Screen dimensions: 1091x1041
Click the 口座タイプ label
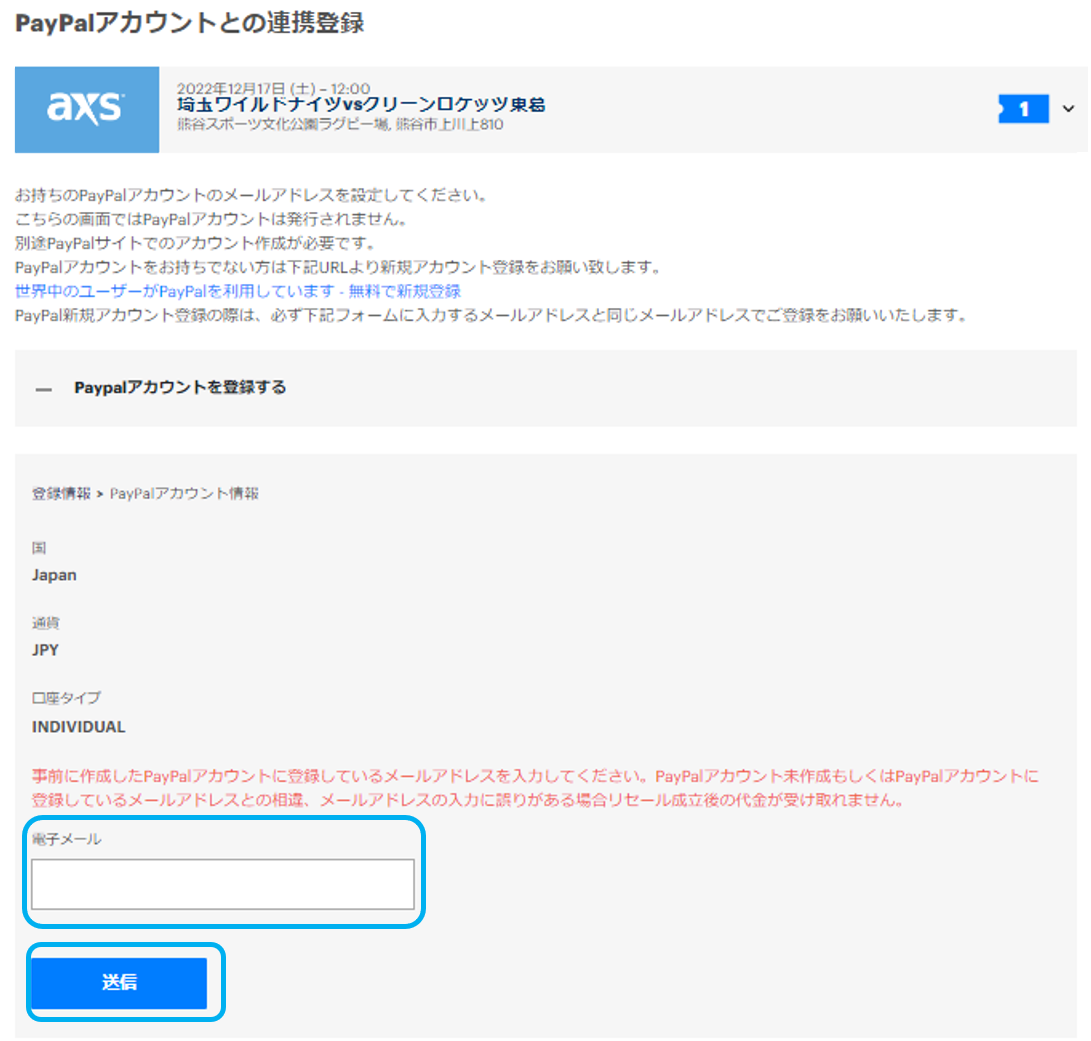(66, 697)
